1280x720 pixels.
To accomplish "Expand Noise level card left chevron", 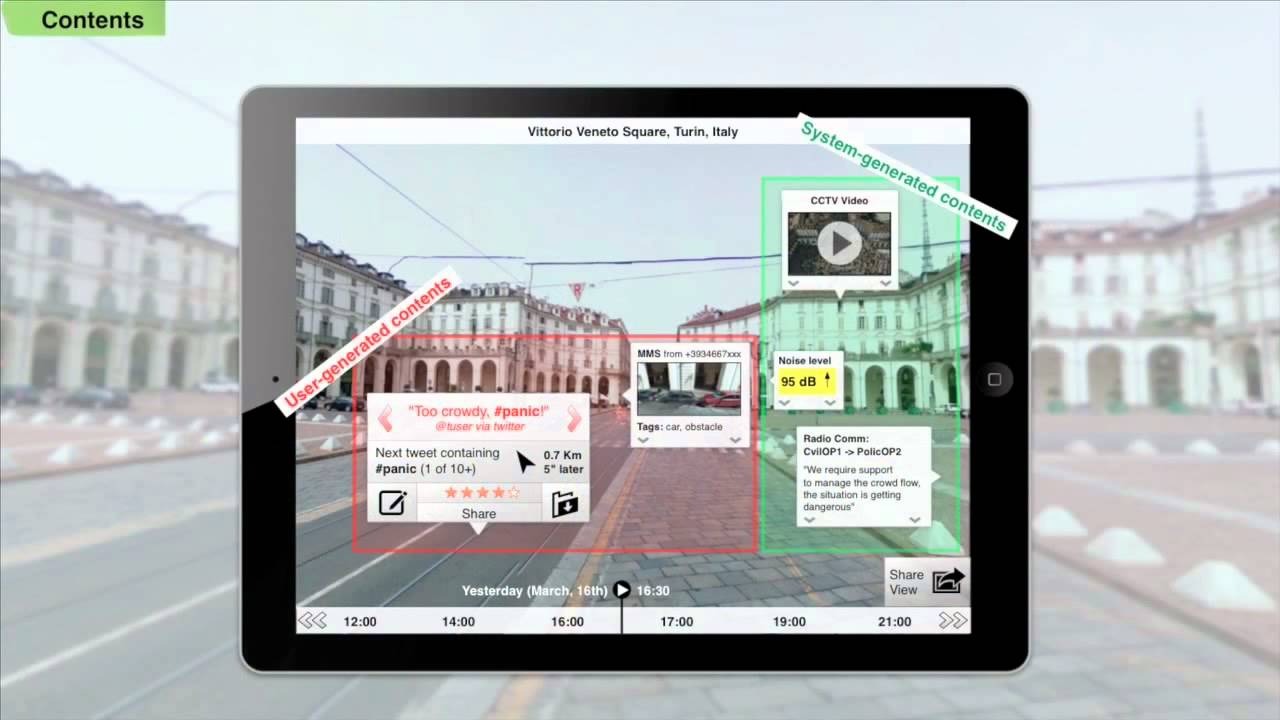I will [785, 402].
